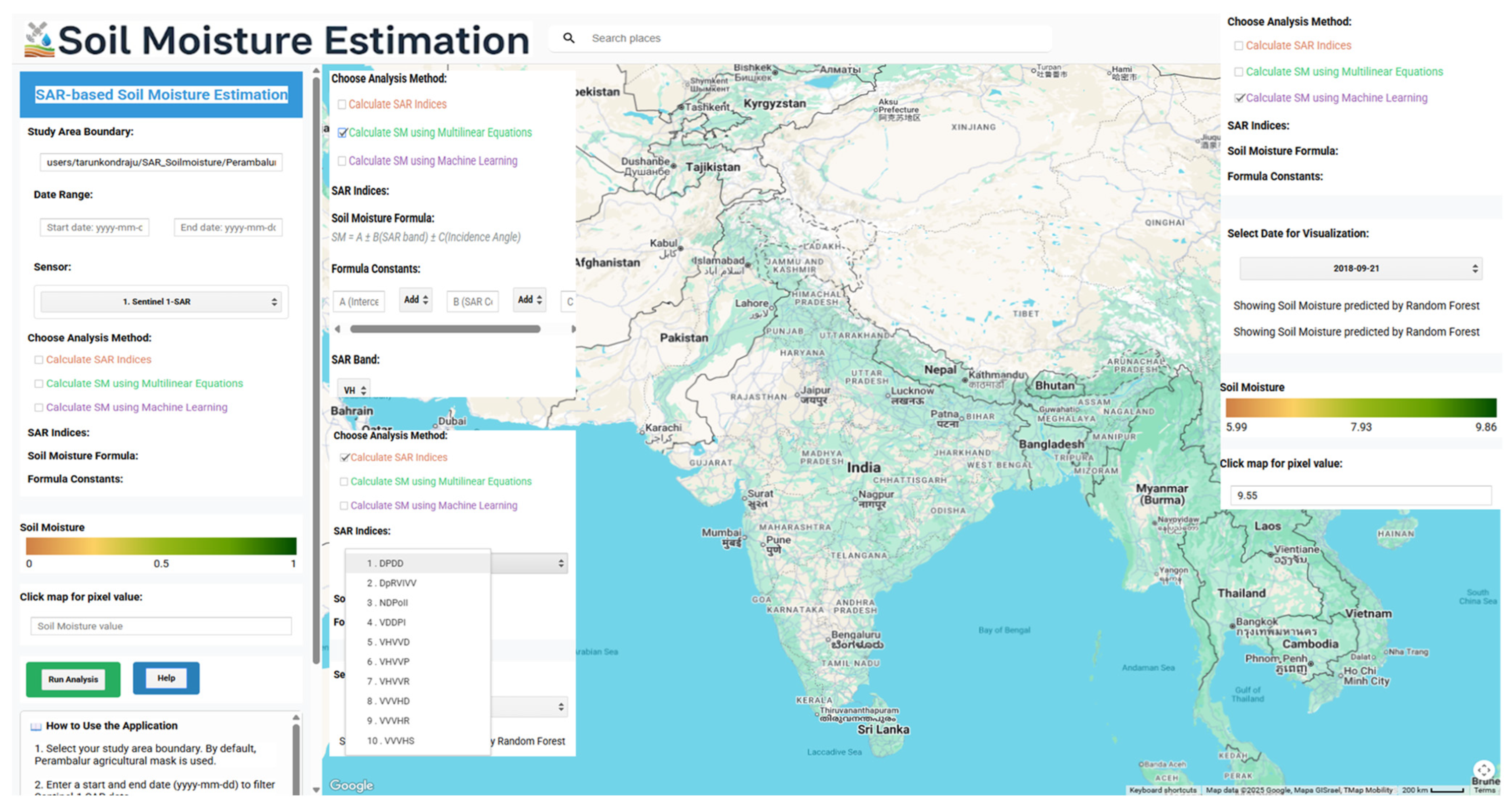The height and width of the screenshot is (809, 1512).
Task: Uncheck checked Calculate SM using Machine Learning
Action: pos(1239,98)
